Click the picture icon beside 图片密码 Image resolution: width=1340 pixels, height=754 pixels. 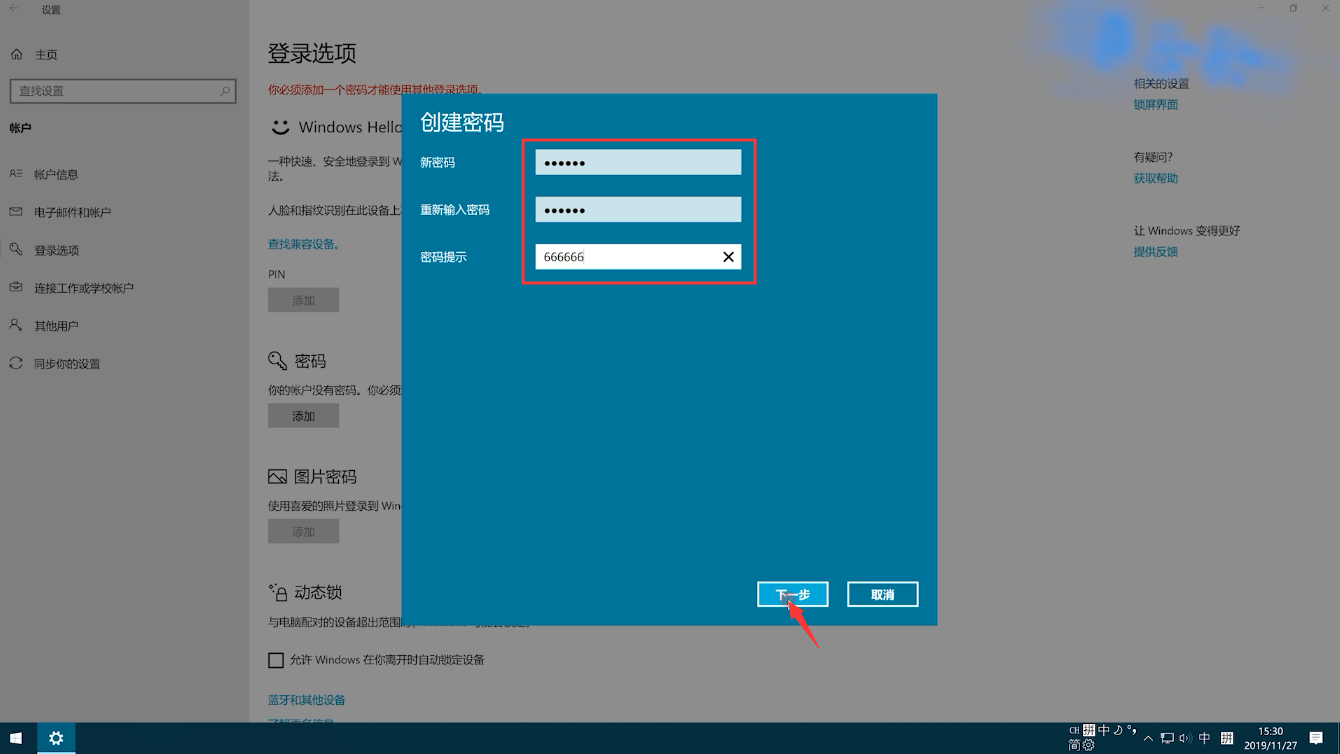click(x=277, y=477)
